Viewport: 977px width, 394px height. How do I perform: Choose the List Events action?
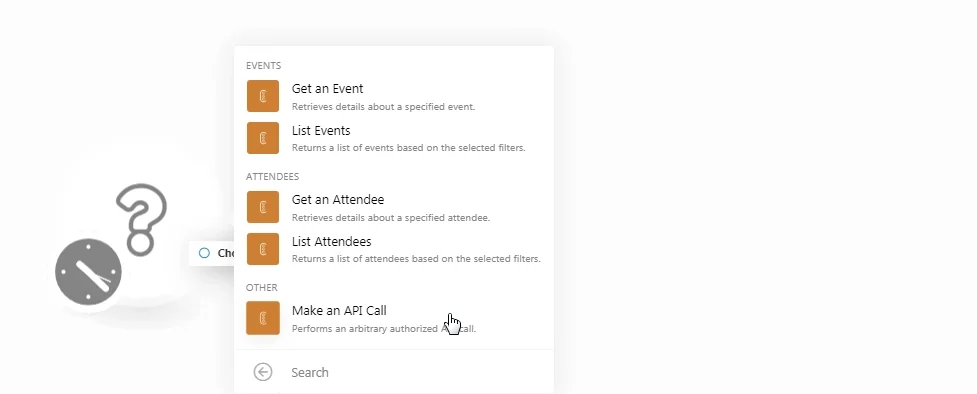394,138
